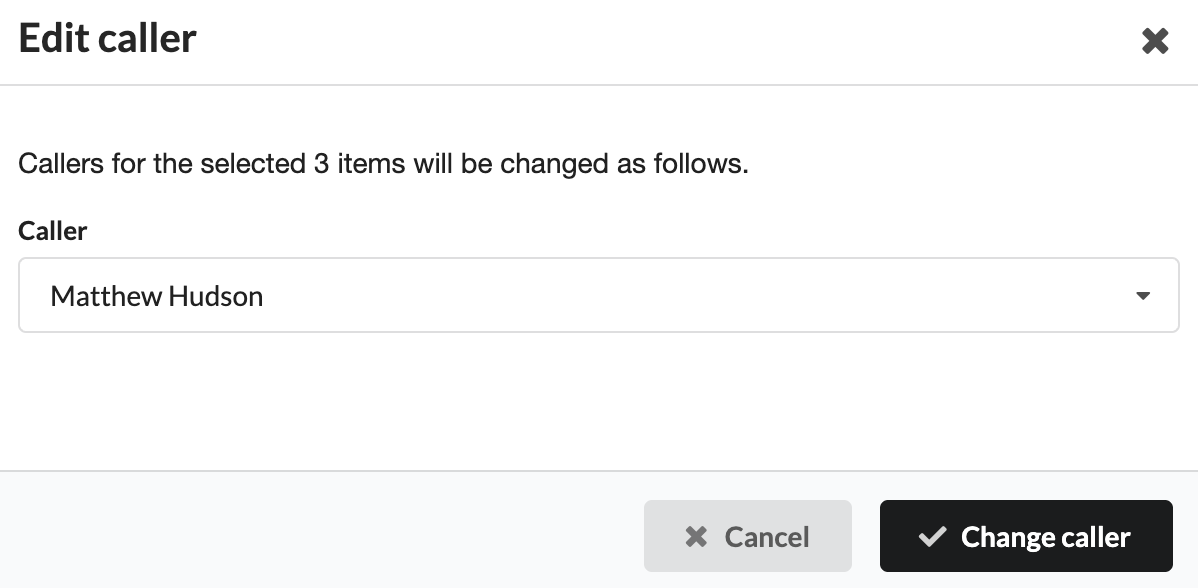The height and width of the screenshot is (588, 1198).
Task: Click the gray footer bar left of Cancel
Action: [321, 530]
